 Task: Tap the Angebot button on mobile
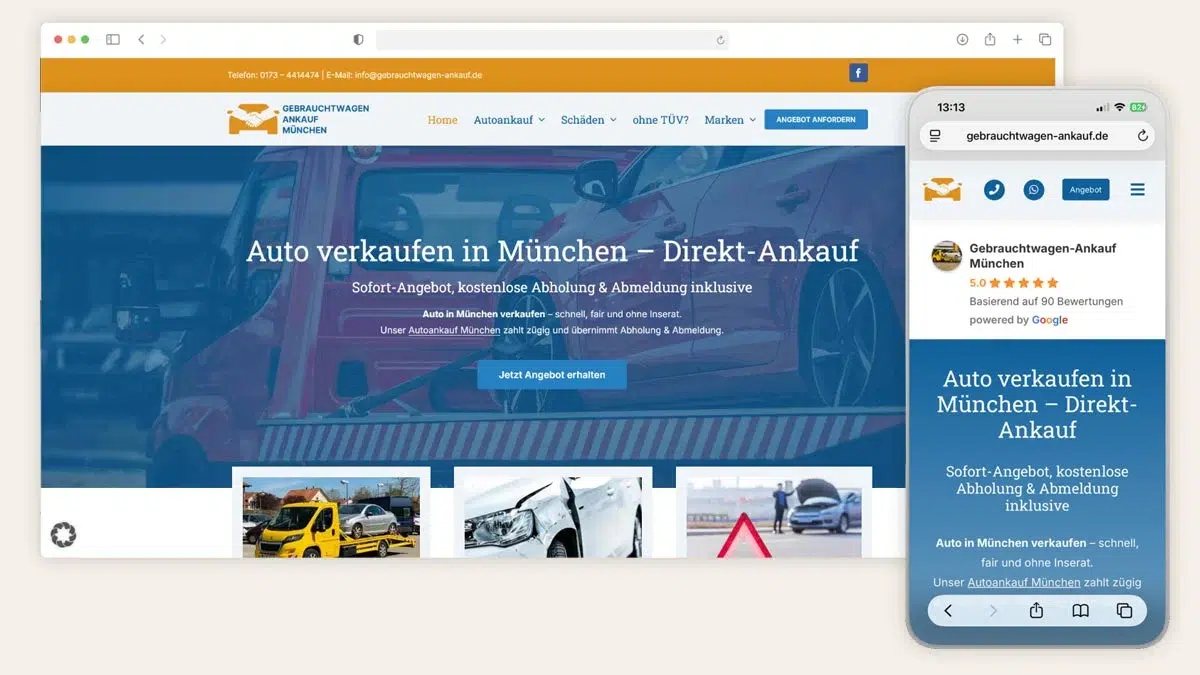(x=1086, y=190)
